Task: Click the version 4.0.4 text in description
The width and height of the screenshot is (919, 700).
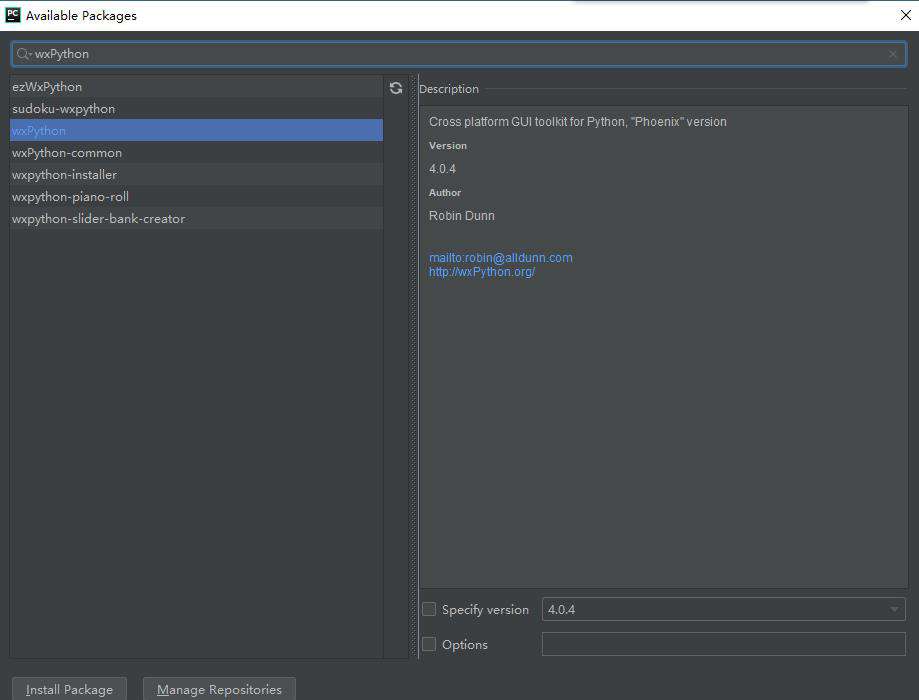Action: pos(442,169)
